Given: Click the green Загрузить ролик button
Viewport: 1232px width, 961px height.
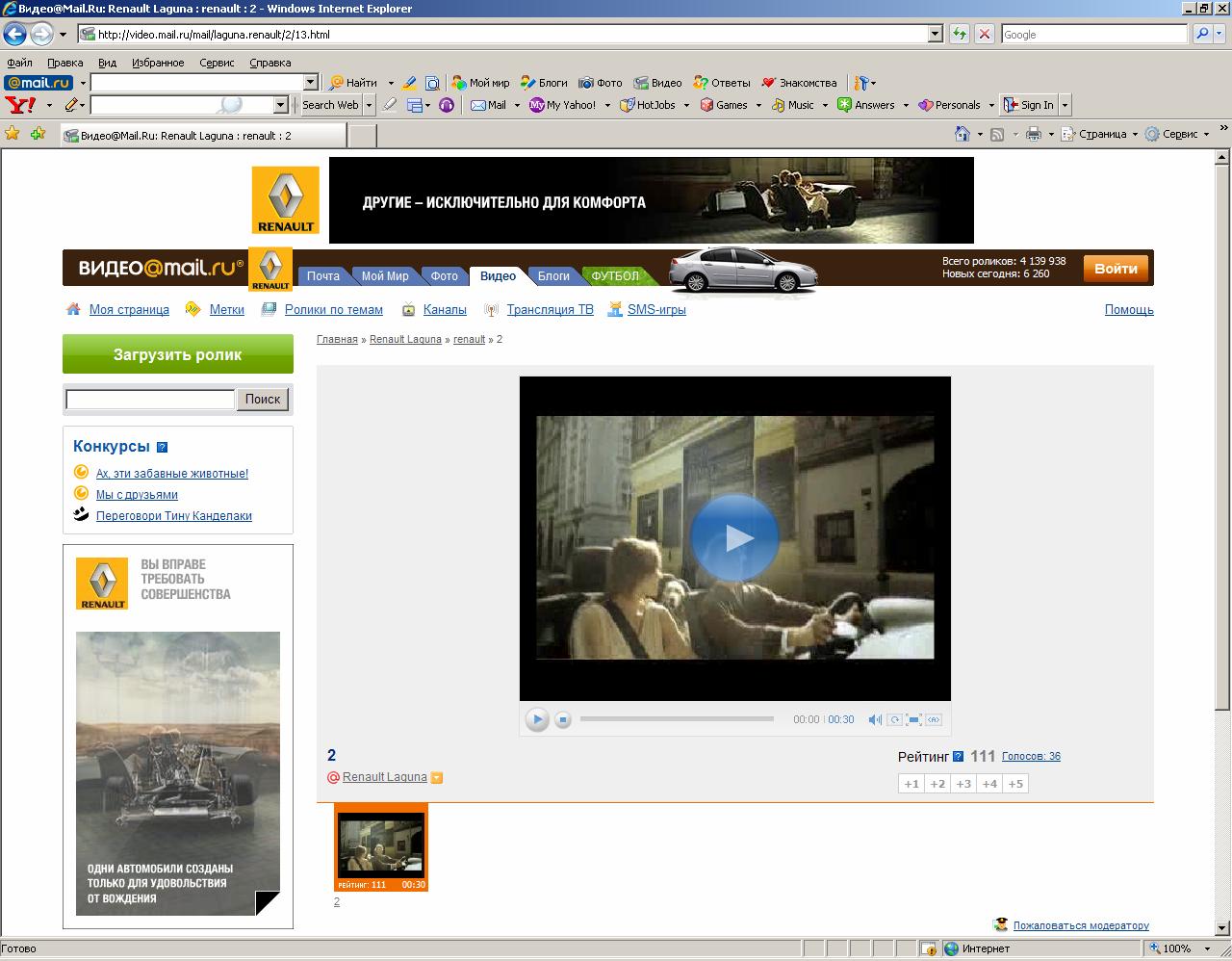Looking at the screenshot, I should click(x=178, y=354).
